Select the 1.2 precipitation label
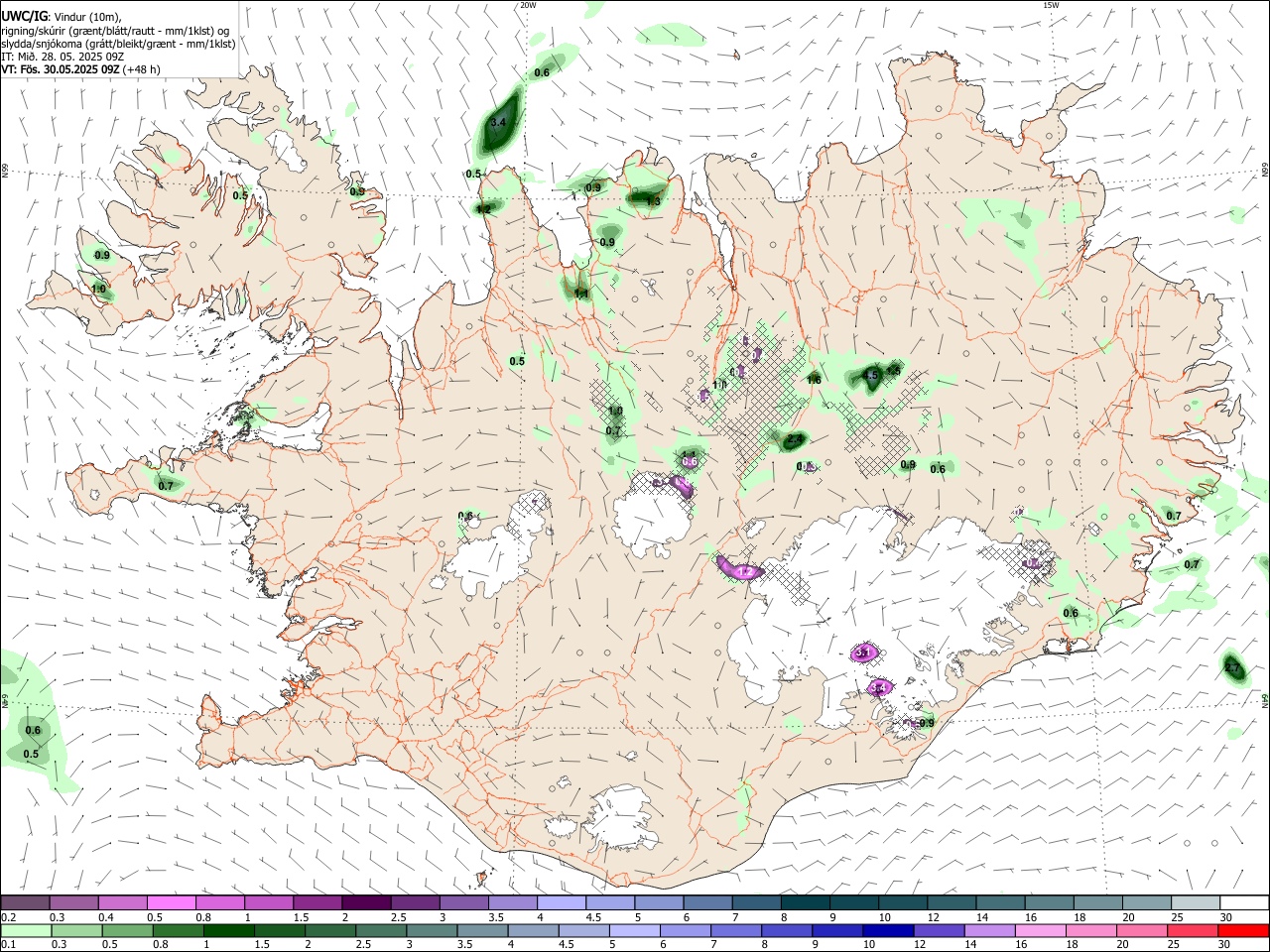1270x952 pixels. [x=483, y=209]
